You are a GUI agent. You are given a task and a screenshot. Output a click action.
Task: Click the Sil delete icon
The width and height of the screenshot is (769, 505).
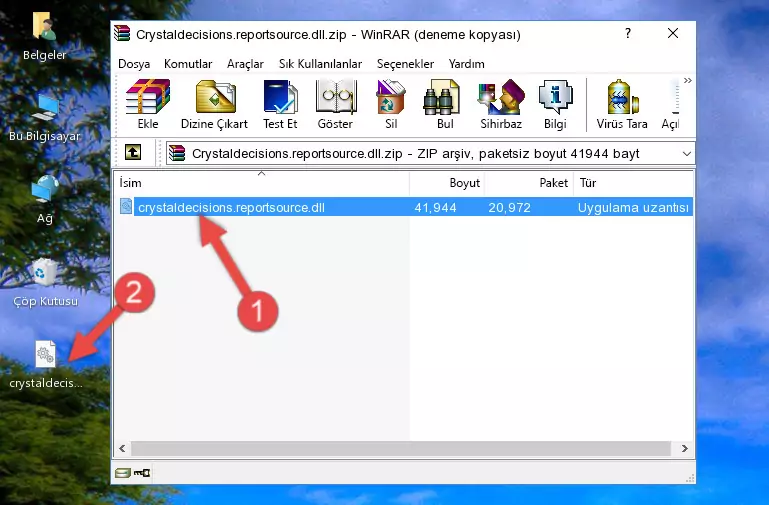click(391, 104)
